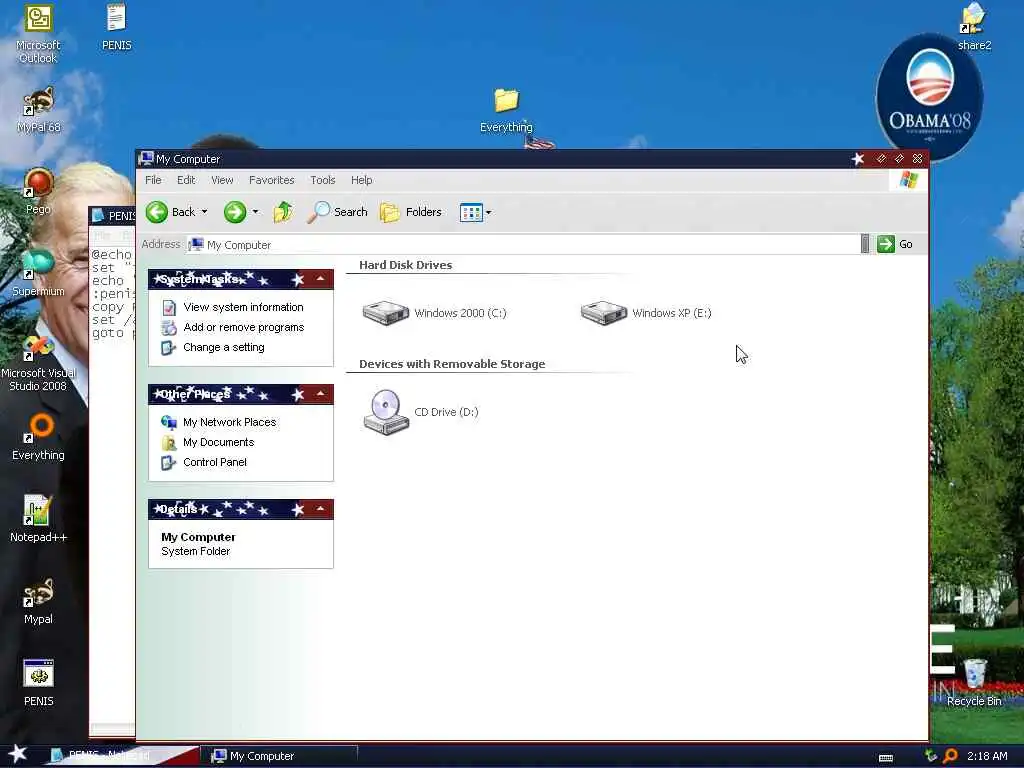This screenshot has height=768, width=1024.
Task: Activate the PENIS Notepad window title bar
Action: [x=112, y=216]
